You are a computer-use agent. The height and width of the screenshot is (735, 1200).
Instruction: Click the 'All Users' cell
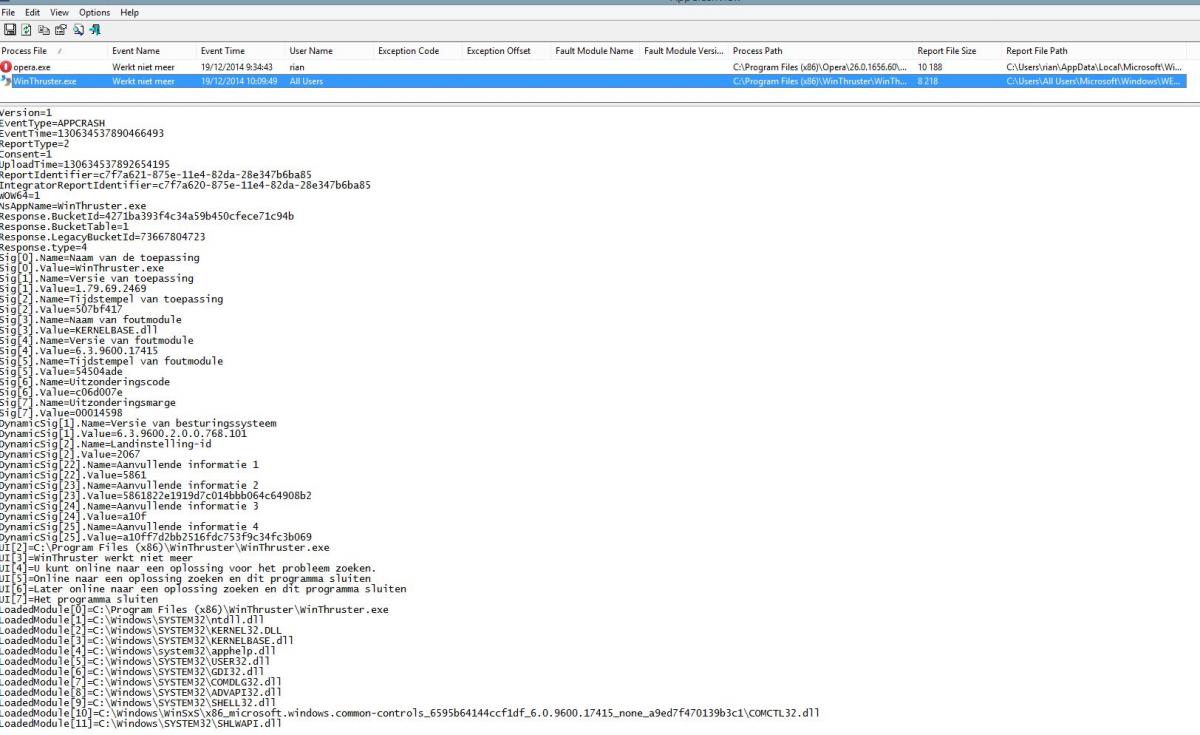click(x=306, y=81)
